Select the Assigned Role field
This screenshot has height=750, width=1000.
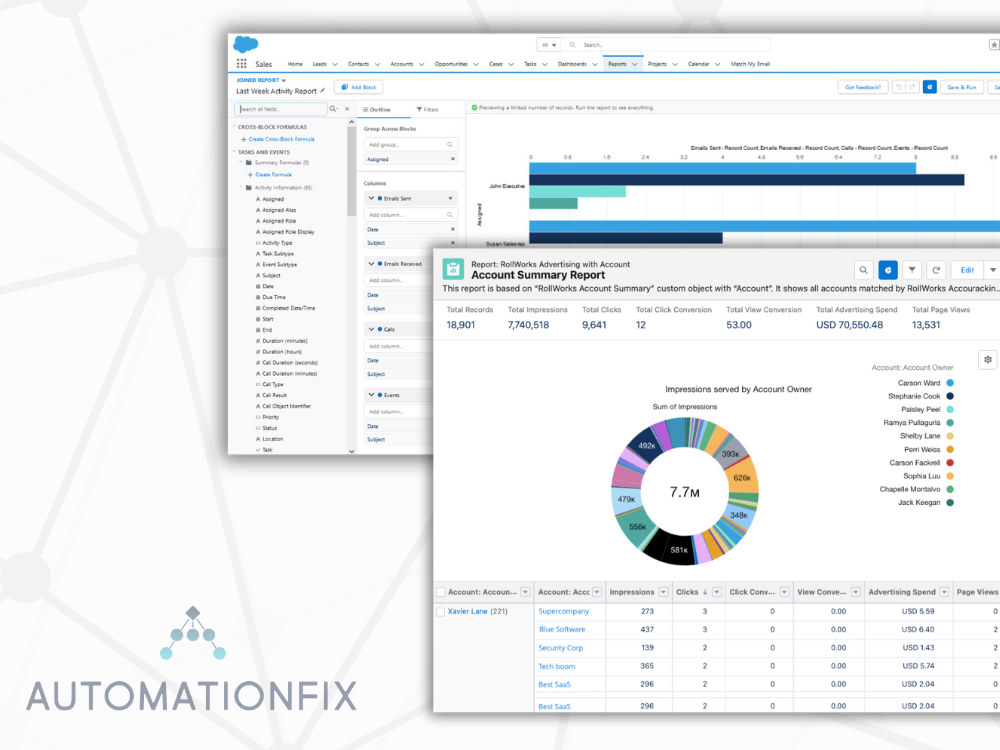(x=279, y=221)
